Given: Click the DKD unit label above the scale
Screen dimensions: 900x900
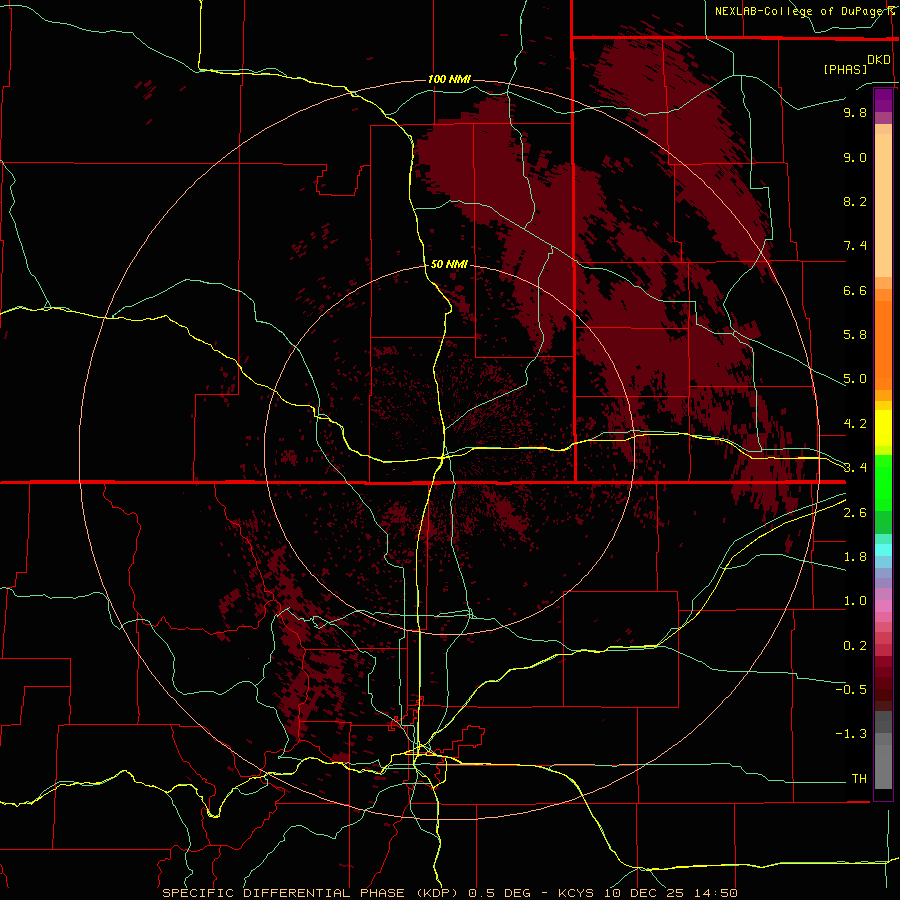Looking at the screenshot, I should click(879, 60).
